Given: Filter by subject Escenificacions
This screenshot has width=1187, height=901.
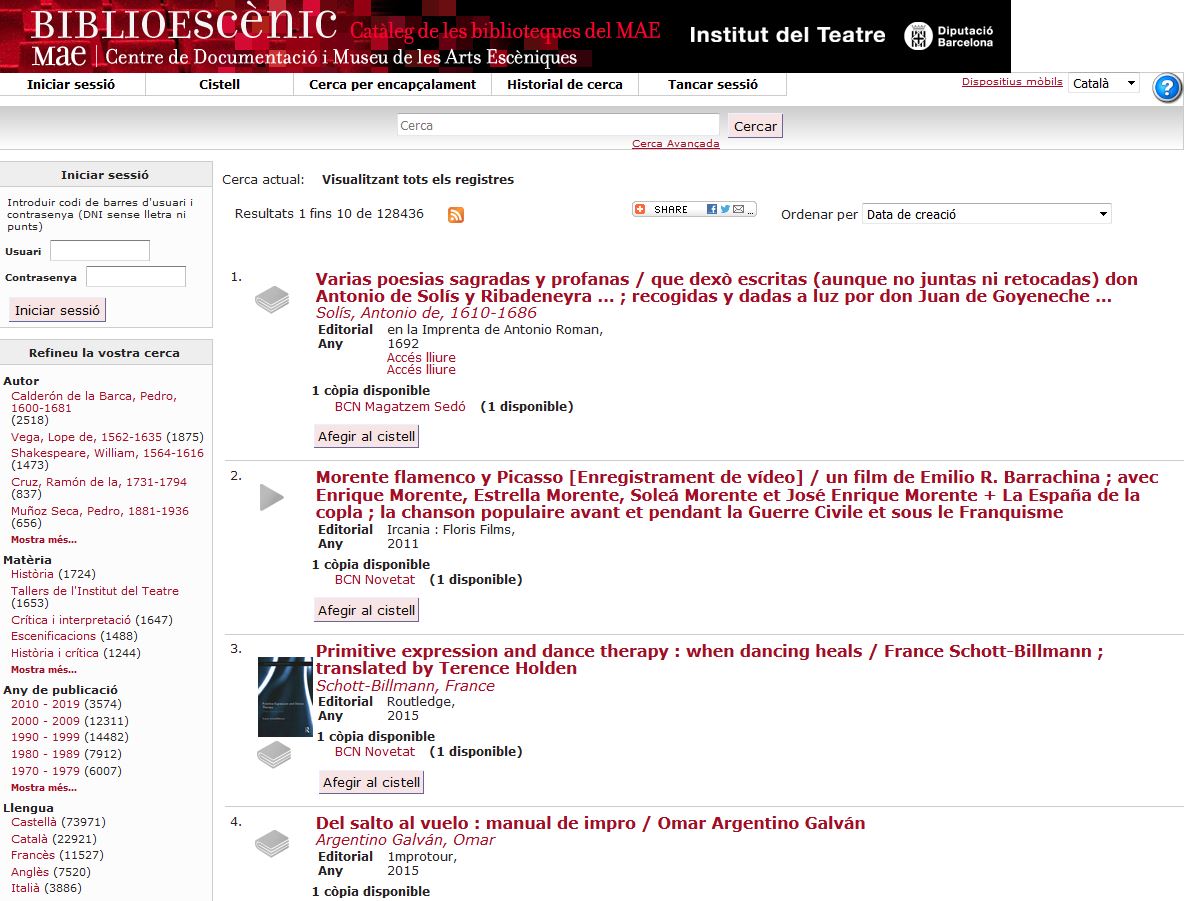Looking at the screenshot, I should 53,637.
